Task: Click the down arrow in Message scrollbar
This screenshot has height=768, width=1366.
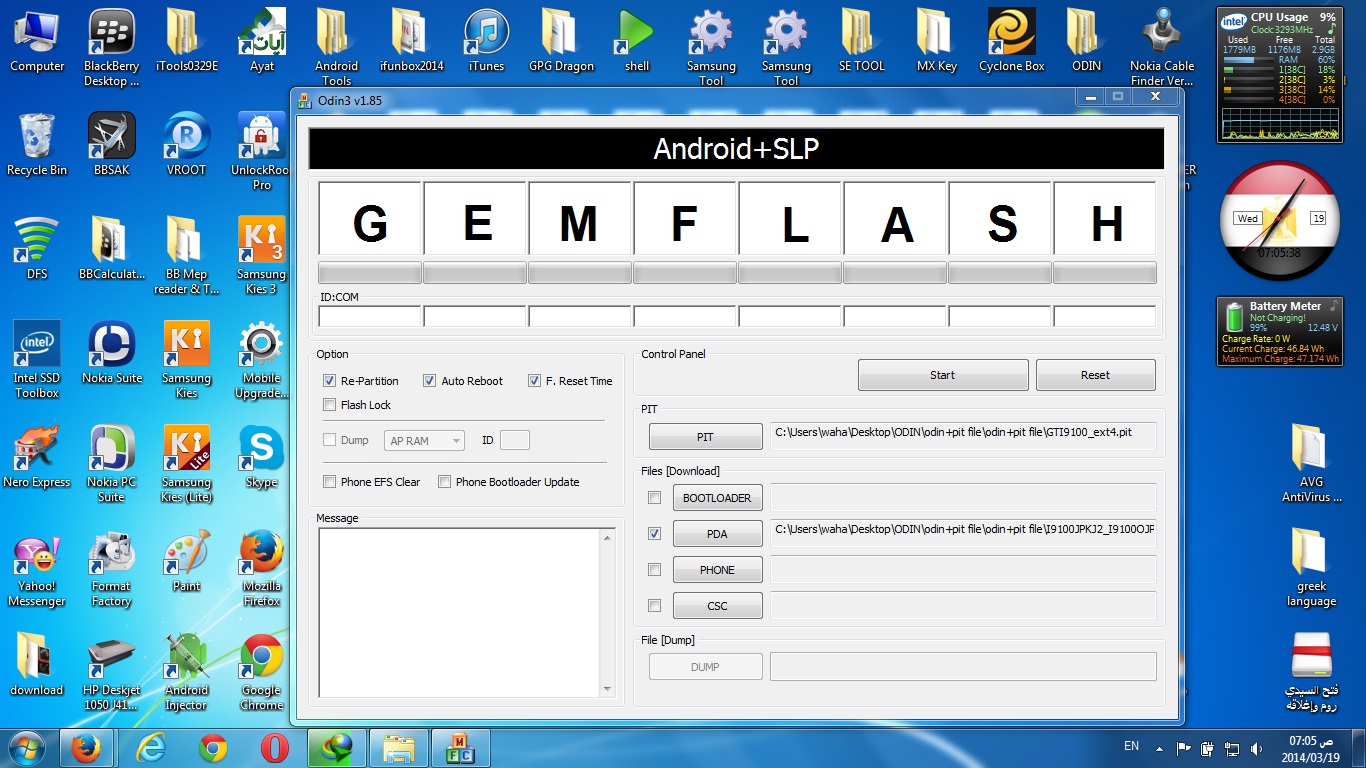Action: (607, 688)
